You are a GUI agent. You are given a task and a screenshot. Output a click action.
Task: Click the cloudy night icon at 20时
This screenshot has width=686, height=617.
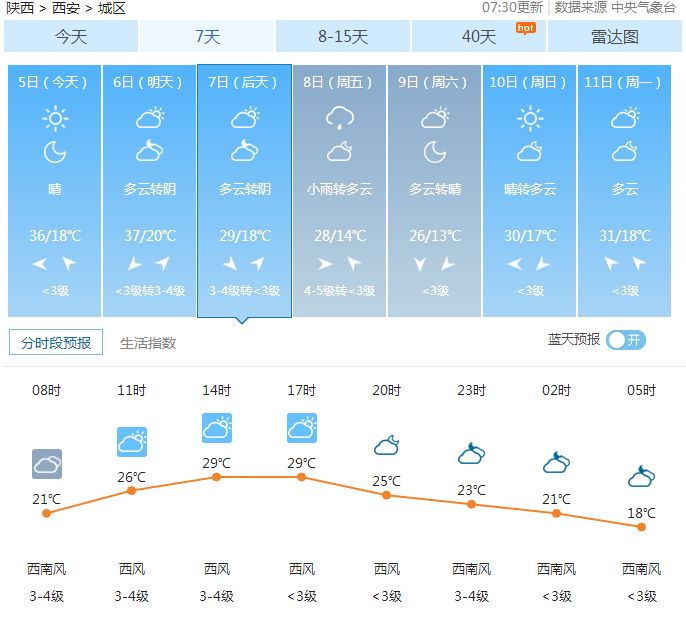click(x=387, y=445)
